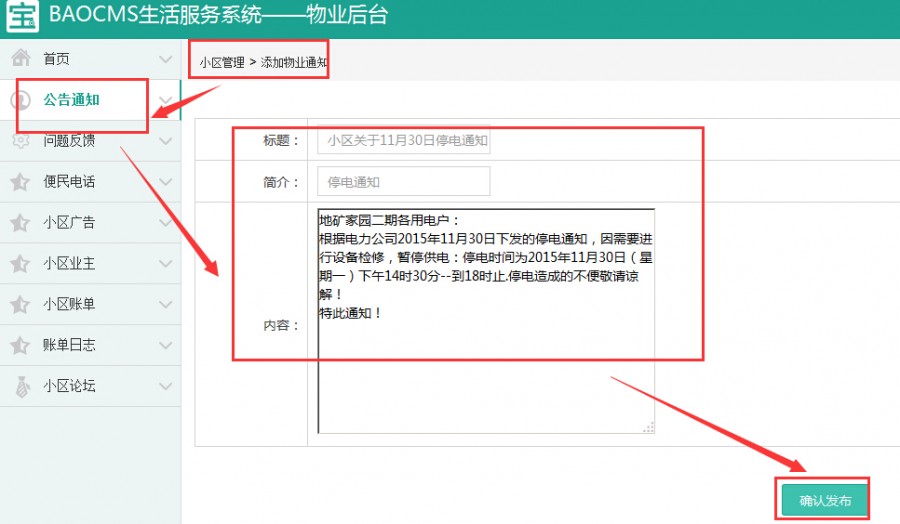
Task: Expand the 小区账单 menu chevron
Action: click(x=165, y=305)
